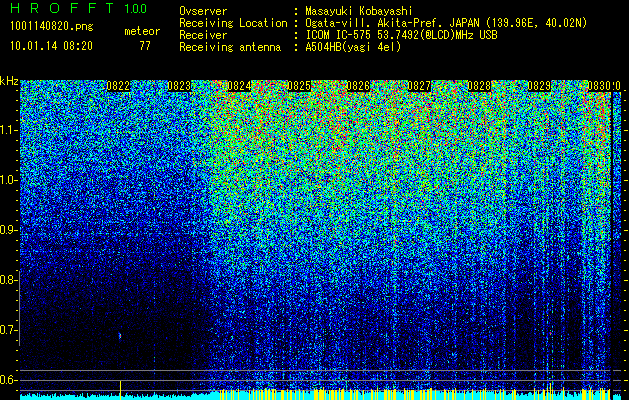The height and width of the screenshot is (400, 629).
Task: Click the date stamp 10.01.14 08:20
Action: (51, 46)
